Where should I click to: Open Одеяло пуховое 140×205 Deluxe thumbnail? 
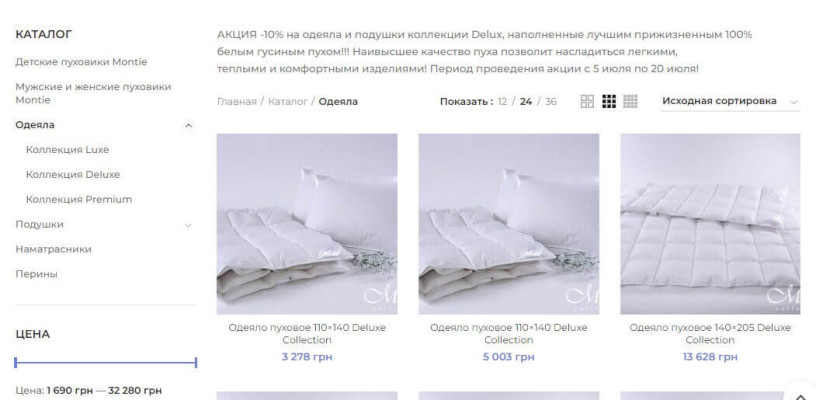tap(710, 224)
